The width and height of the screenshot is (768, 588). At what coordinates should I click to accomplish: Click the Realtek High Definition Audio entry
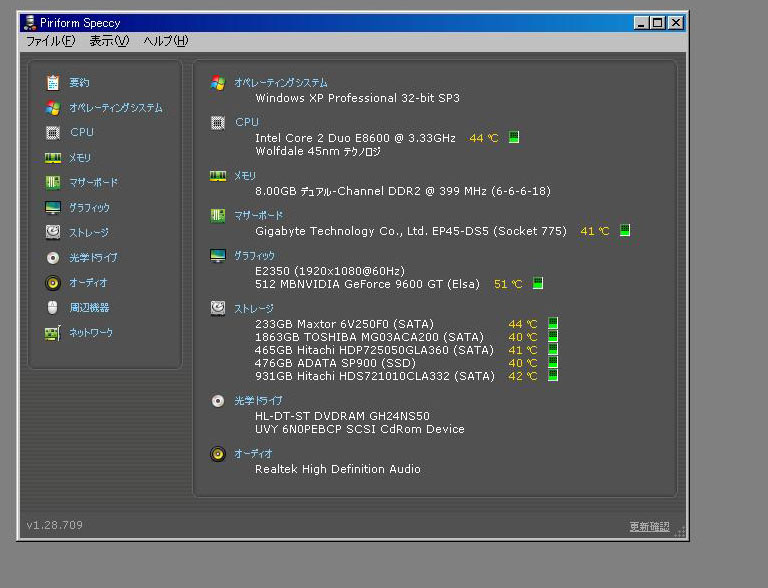[x=338, y=469]
